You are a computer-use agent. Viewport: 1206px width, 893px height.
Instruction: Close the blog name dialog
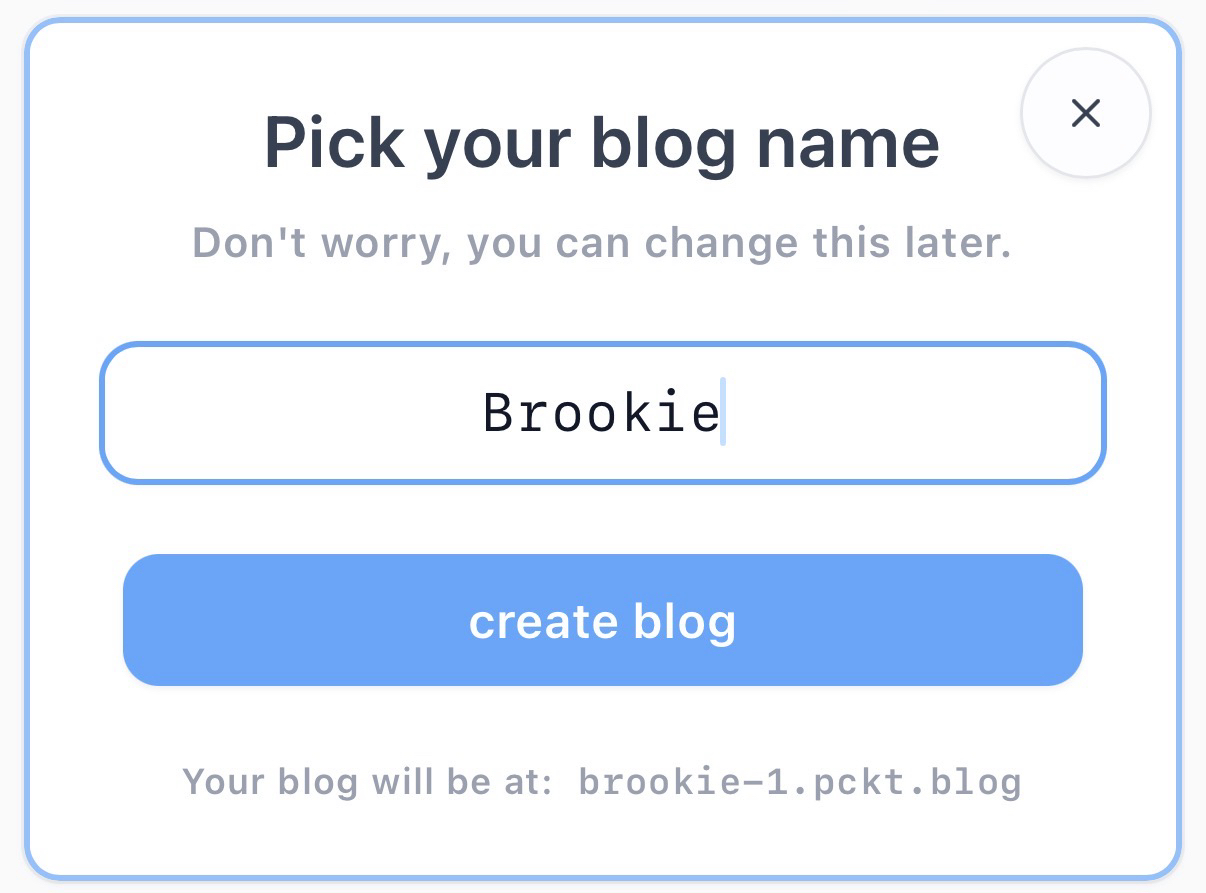1085,113
